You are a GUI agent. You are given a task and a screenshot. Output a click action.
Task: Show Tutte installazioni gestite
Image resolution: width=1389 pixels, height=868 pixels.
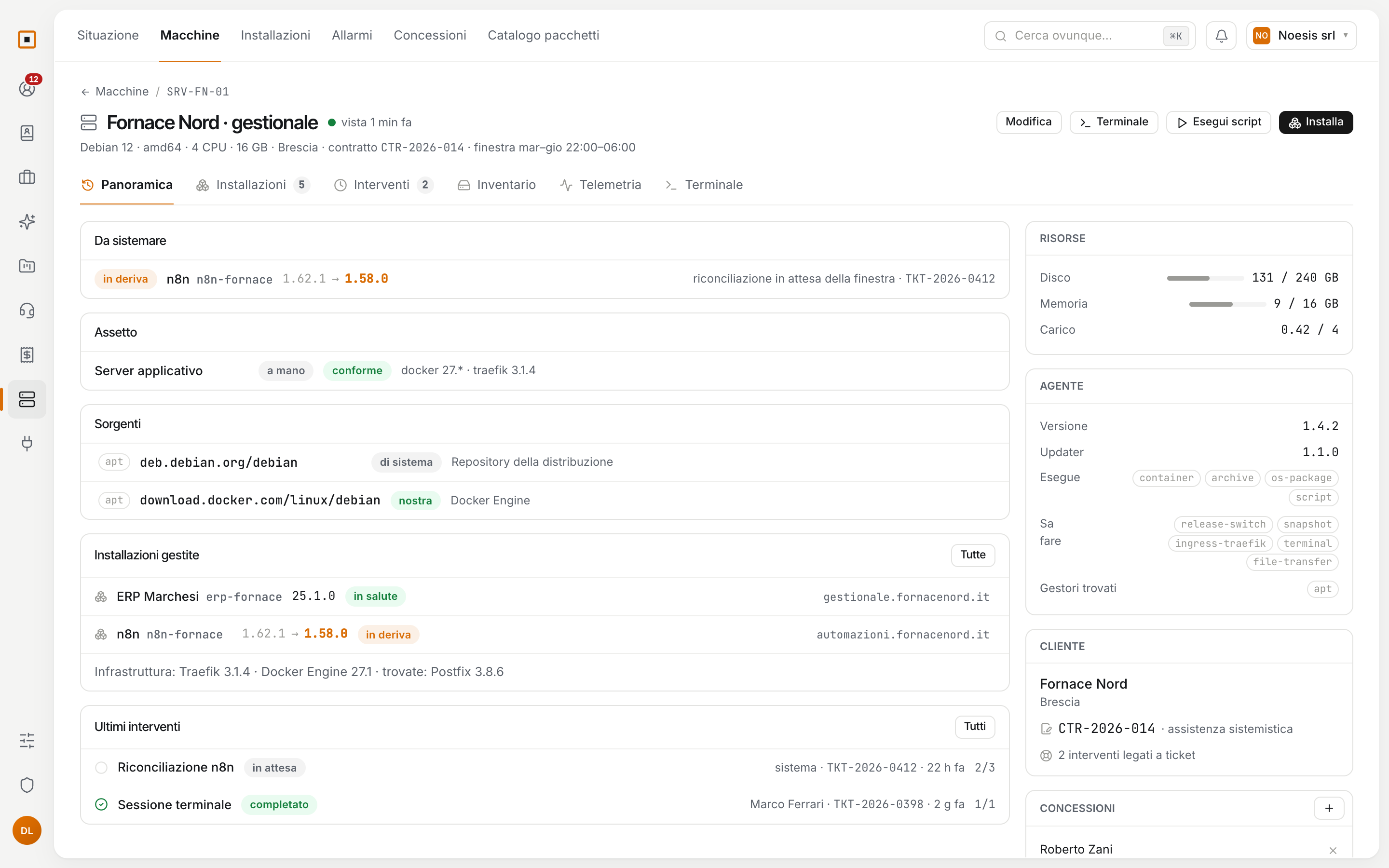click(x=973, y=555)
